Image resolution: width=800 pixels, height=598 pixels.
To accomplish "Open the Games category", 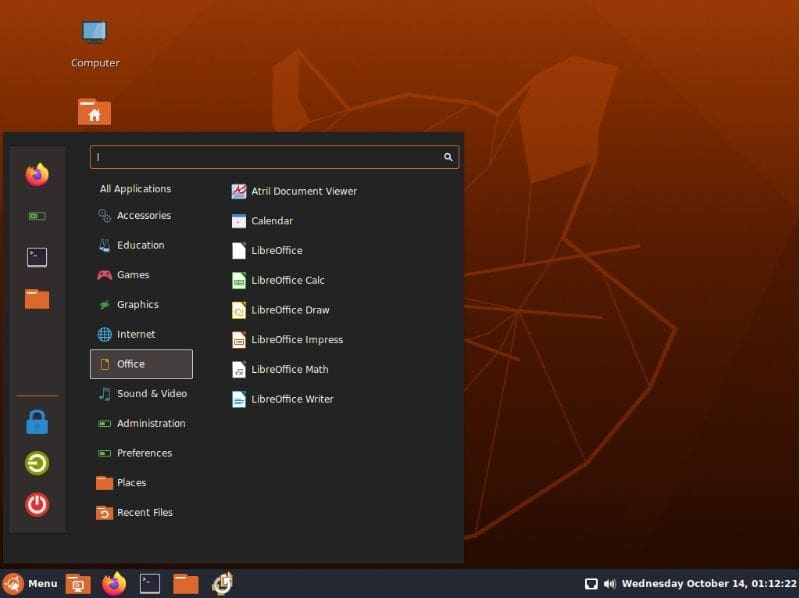I will [141, 275].
